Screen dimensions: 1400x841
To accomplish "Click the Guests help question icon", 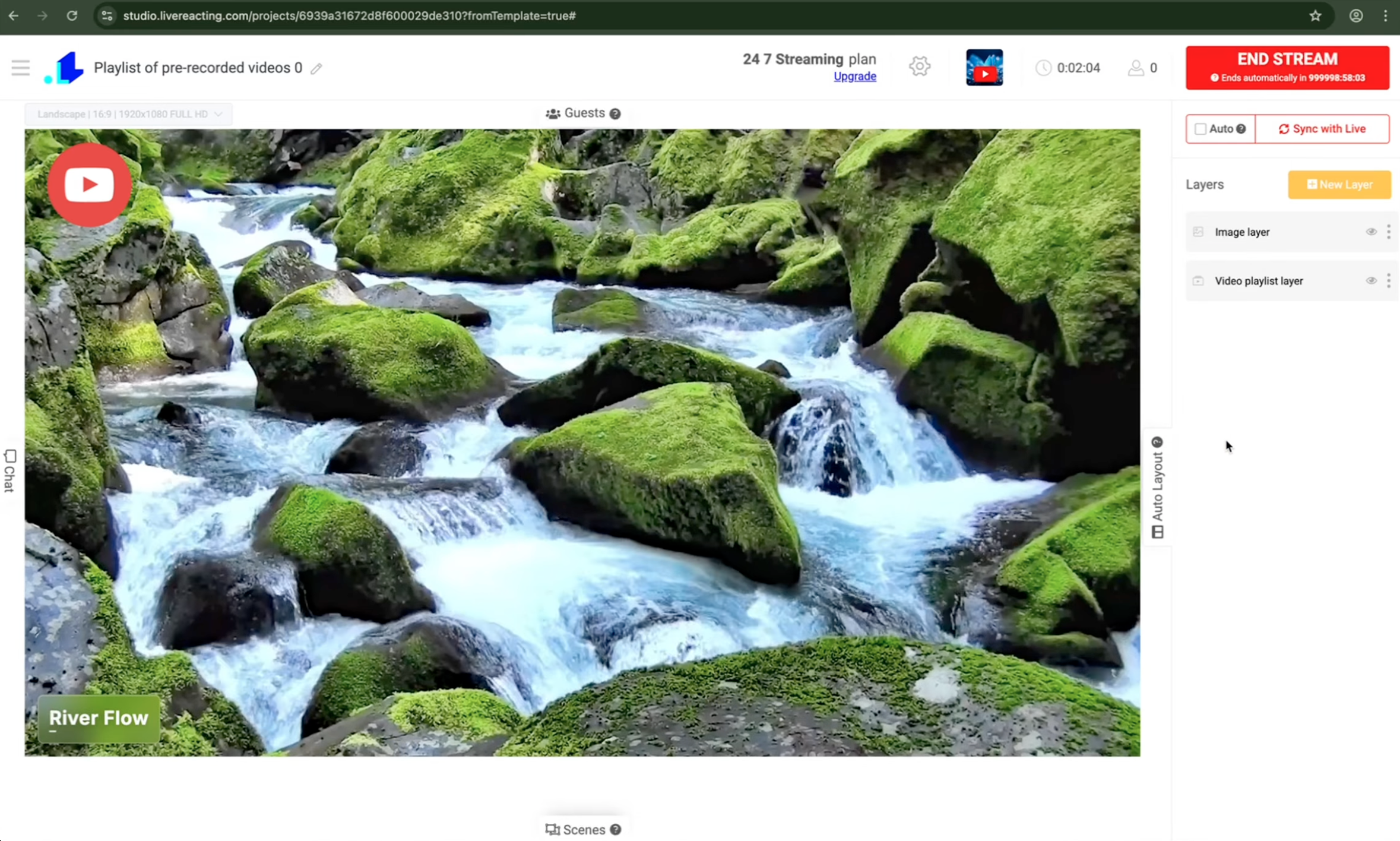I will pos(615,113).
